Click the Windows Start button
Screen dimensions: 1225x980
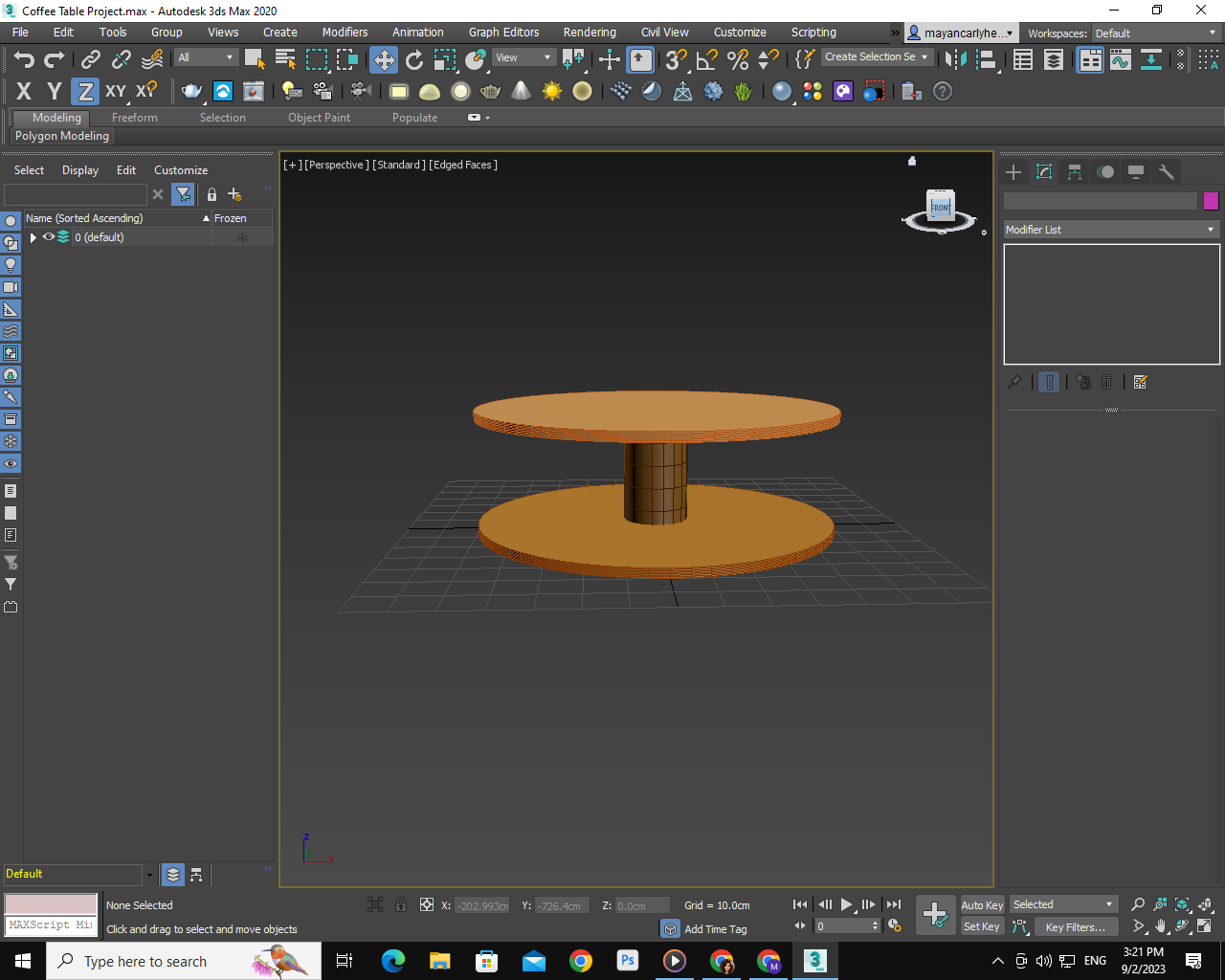pyautogui.click(x=23, y=961)
